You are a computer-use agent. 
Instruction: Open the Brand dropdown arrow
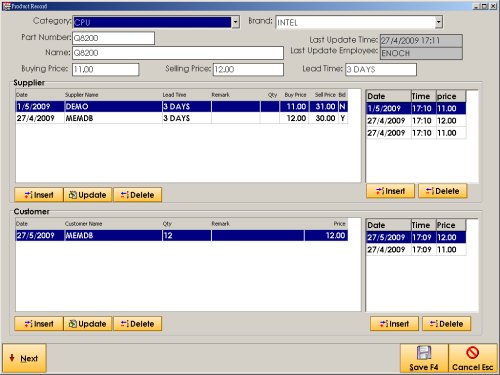[439, 22]
